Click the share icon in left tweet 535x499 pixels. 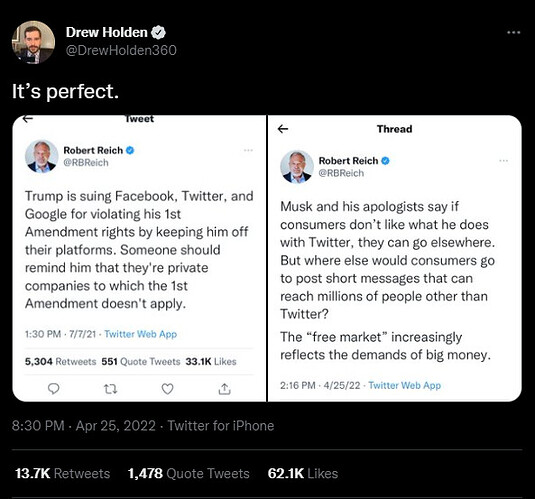coord(225,389)
